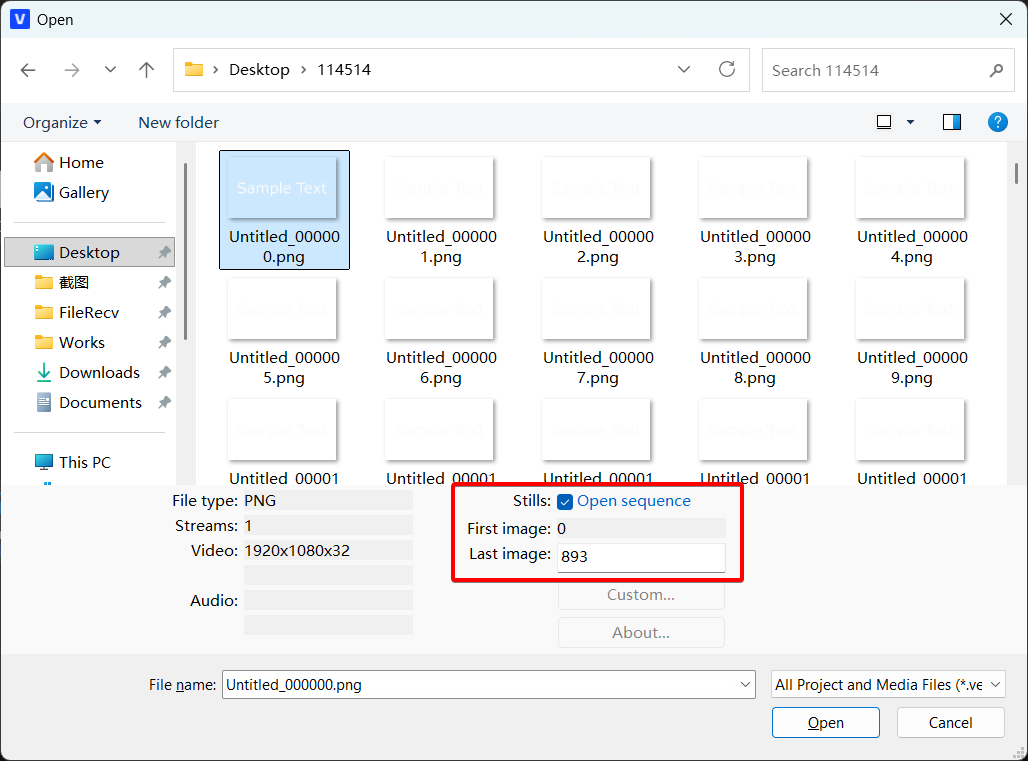Open help via the blue question mark

pos(997,122)
